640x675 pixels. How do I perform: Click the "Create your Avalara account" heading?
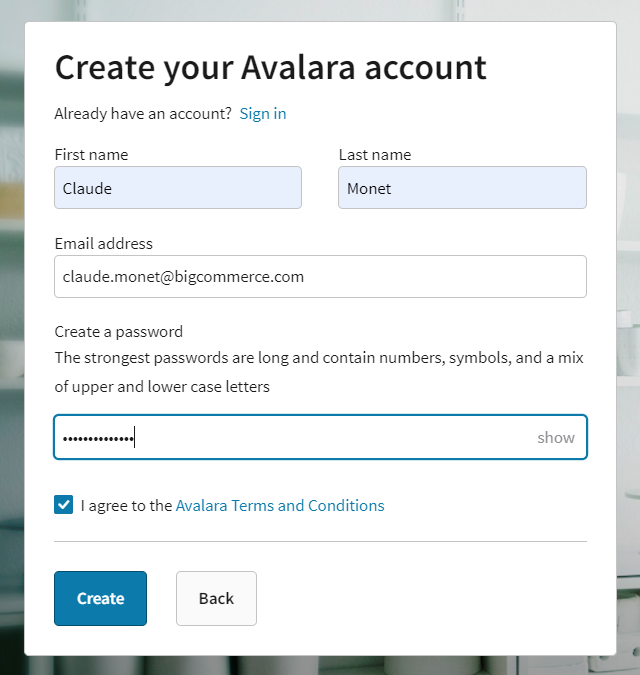tap(270, 68)
